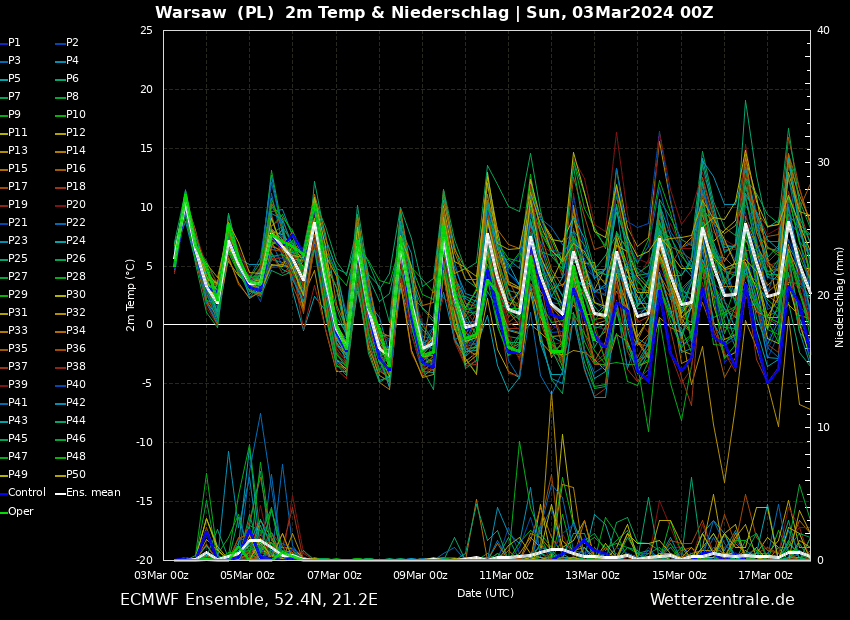Click the '2m Temp (°C)' axis title
The image size is (850, 620).
point(131,295)
